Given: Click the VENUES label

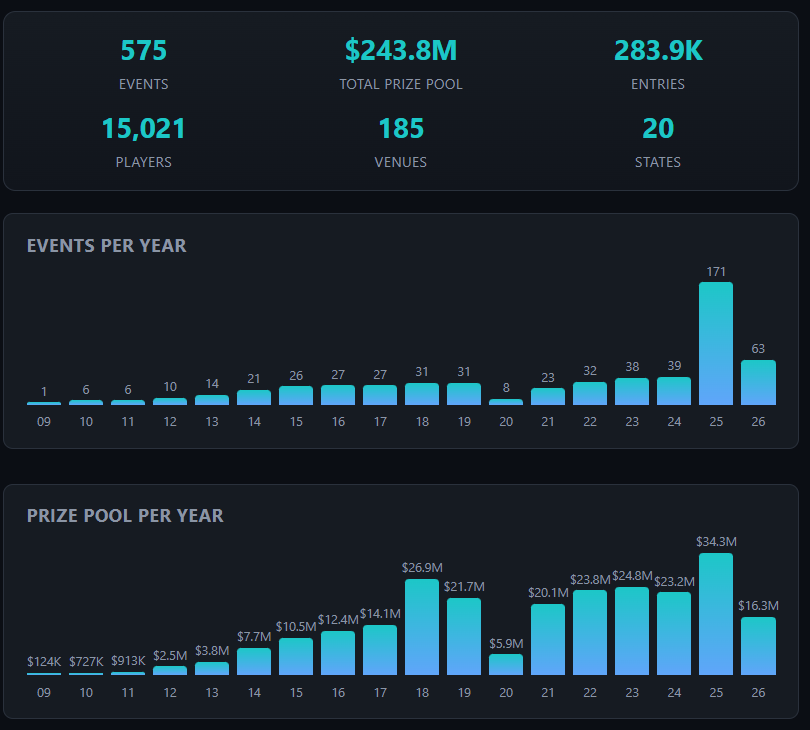Looking at the screenshot, I should (401, 162).
